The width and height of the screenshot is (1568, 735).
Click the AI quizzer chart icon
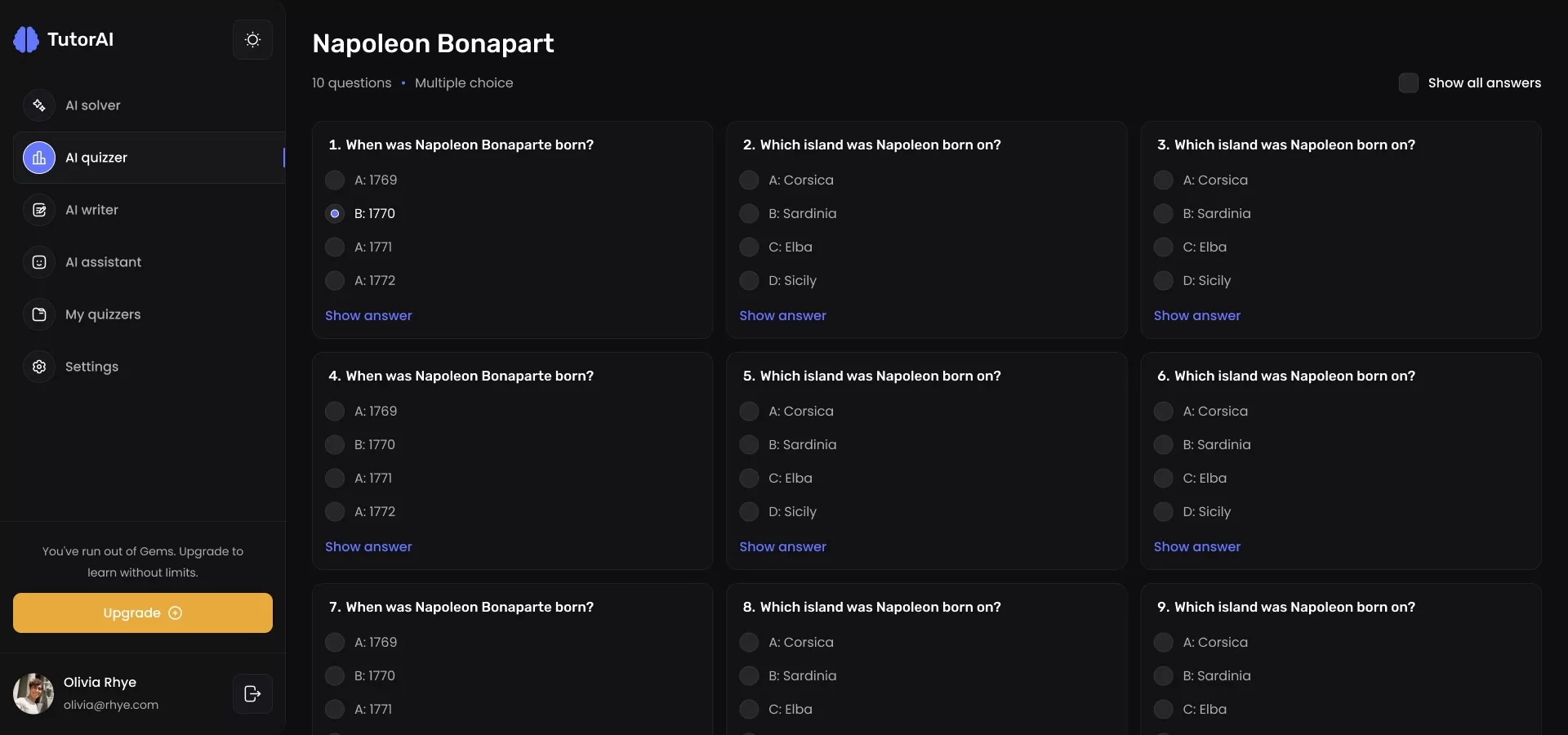39,158
